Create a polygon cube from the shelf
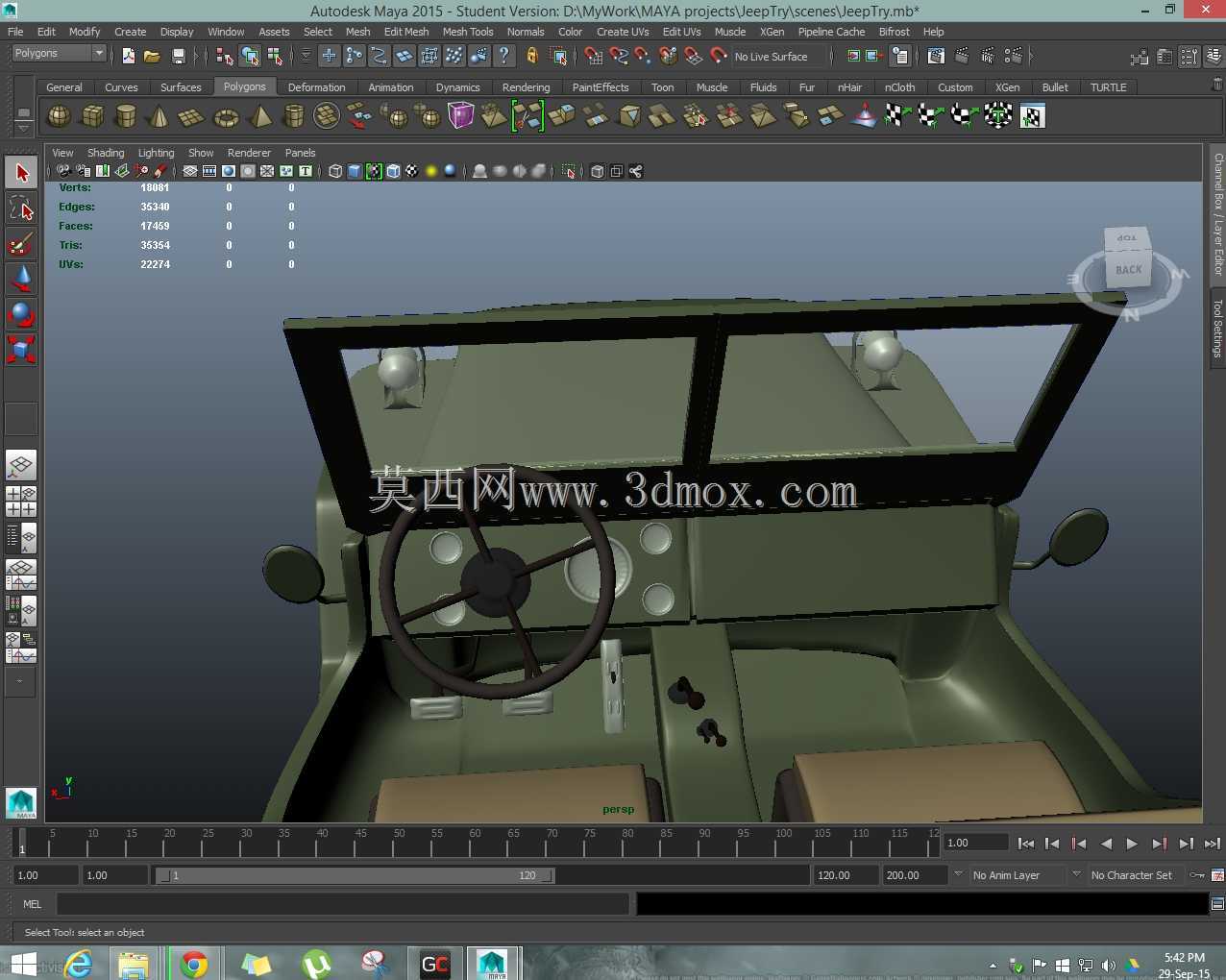Screen dimensions: 1226x980 tap(92, 116)
